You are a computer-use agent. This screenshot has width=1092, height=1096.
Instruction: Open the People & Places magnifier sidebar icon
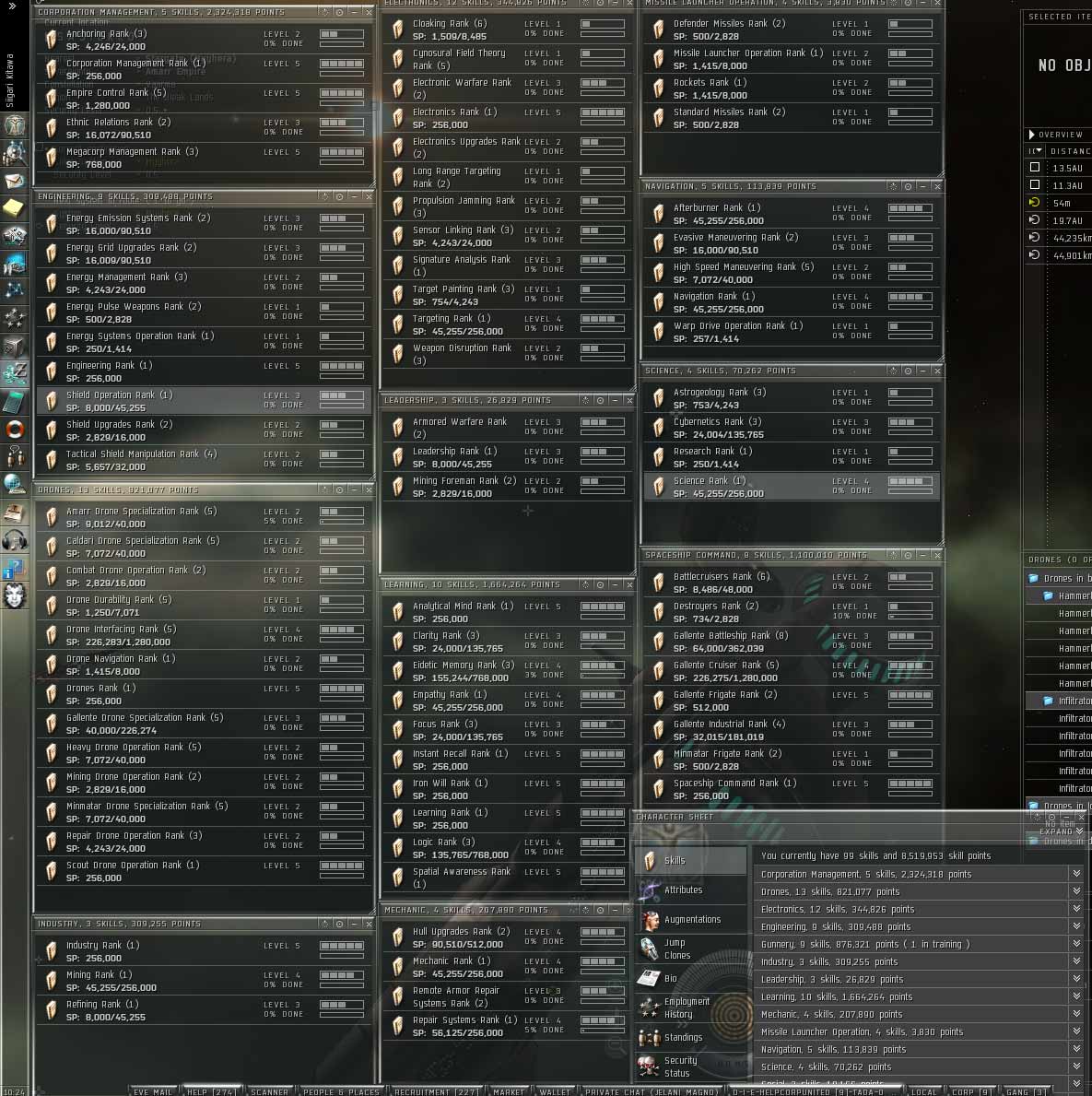click(15, 153)
